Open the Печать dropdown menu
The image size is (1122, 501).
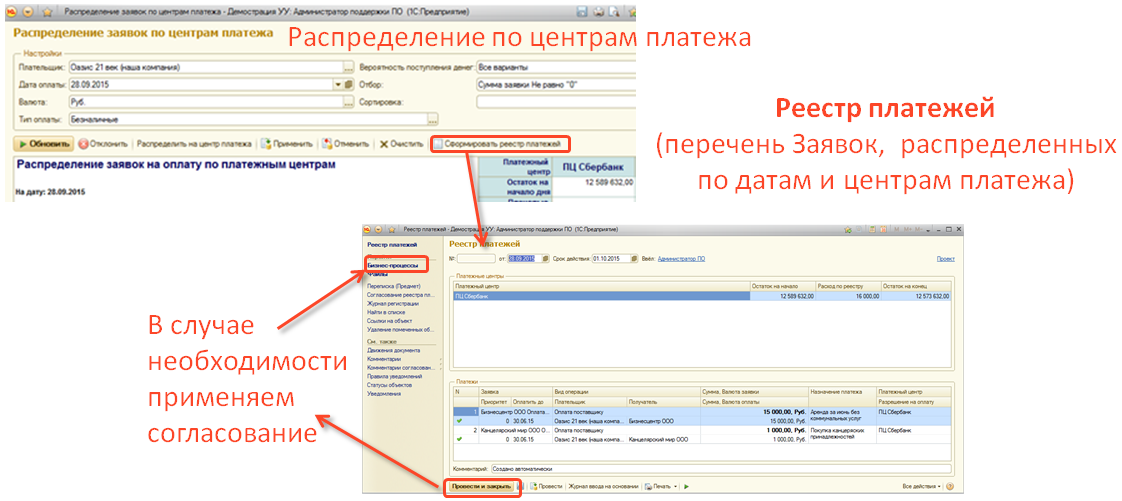click(661, 486)
